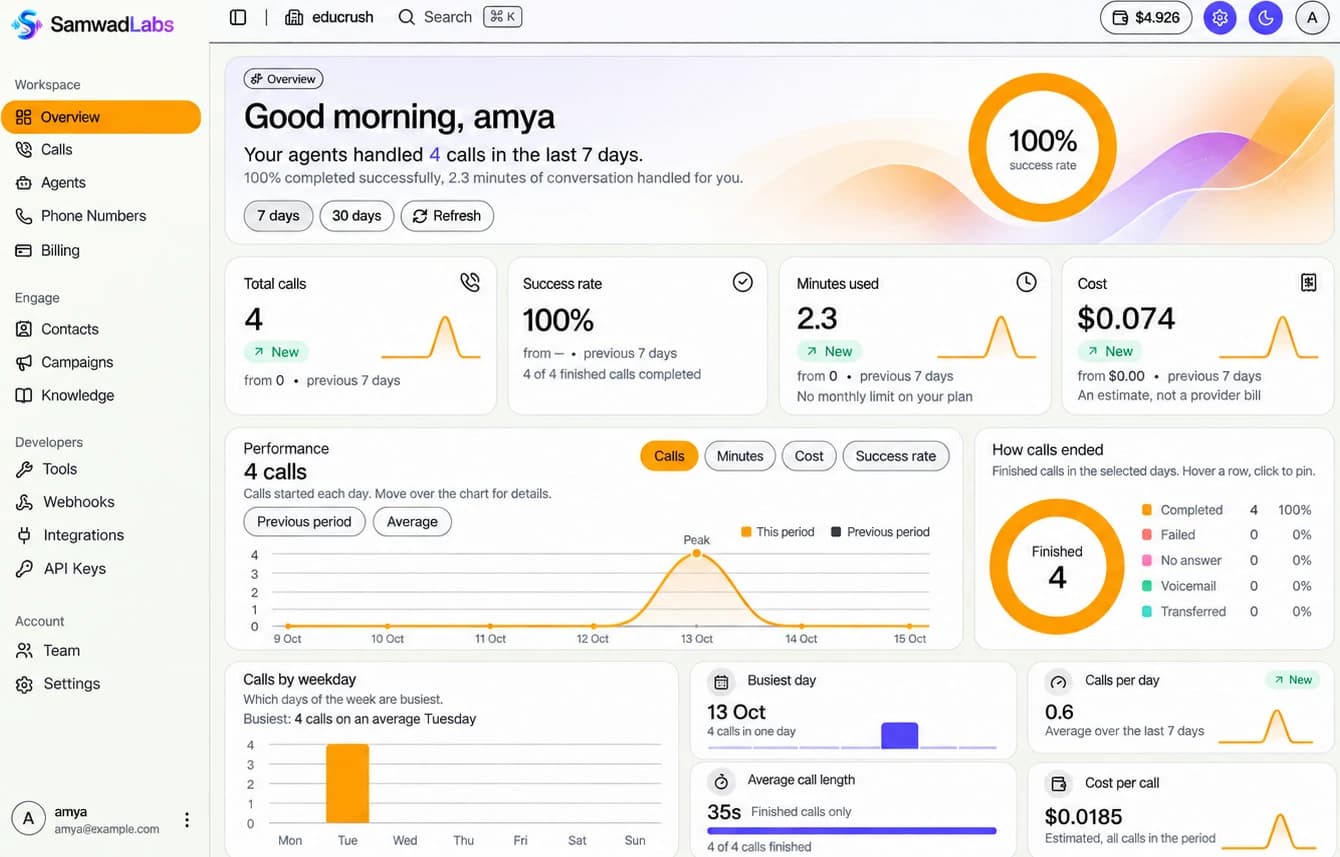Click the phone icon on Total calls card
The width and height of the screenshot is (1340, 857).
click(x=470, y=283)
